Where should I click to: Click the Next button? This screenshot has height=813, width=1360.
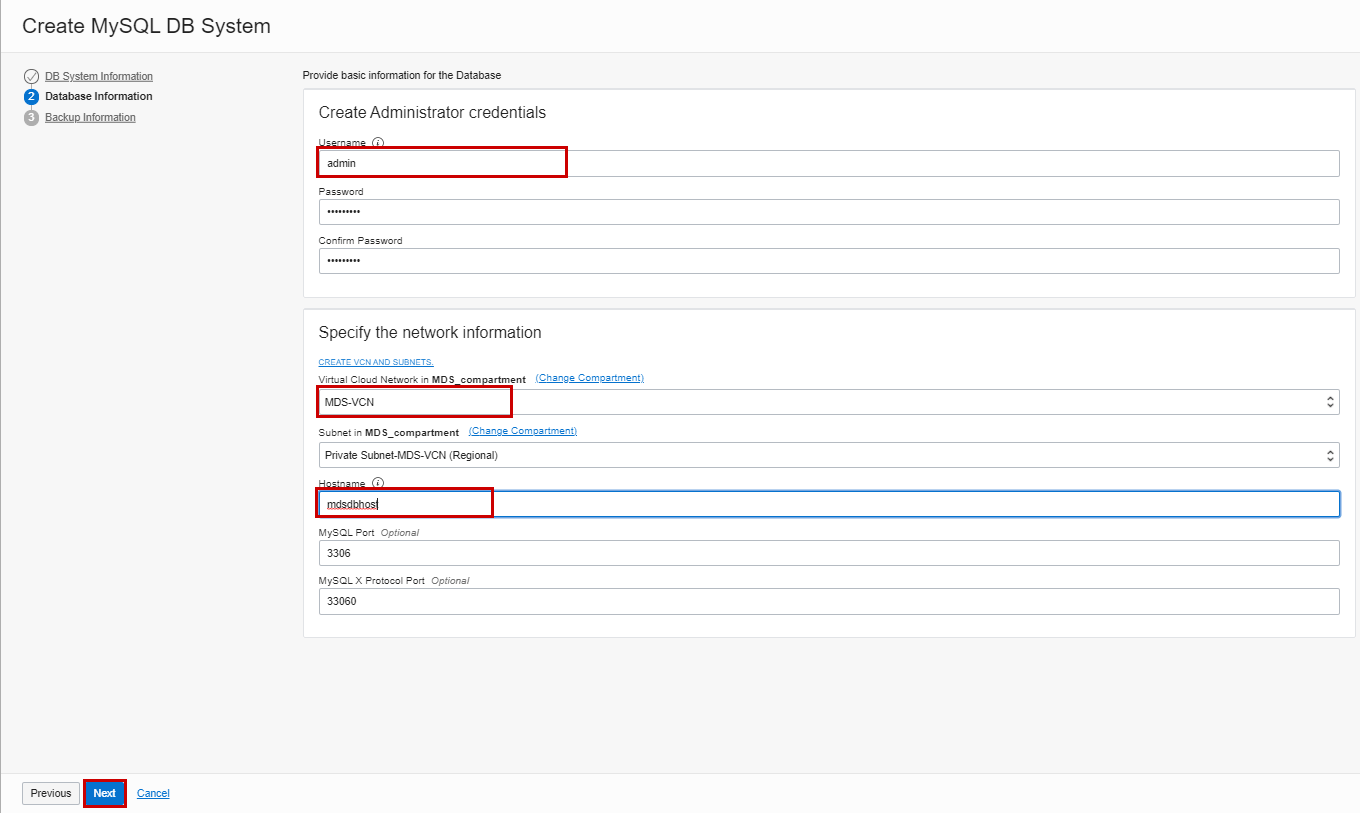pos(104,792)
